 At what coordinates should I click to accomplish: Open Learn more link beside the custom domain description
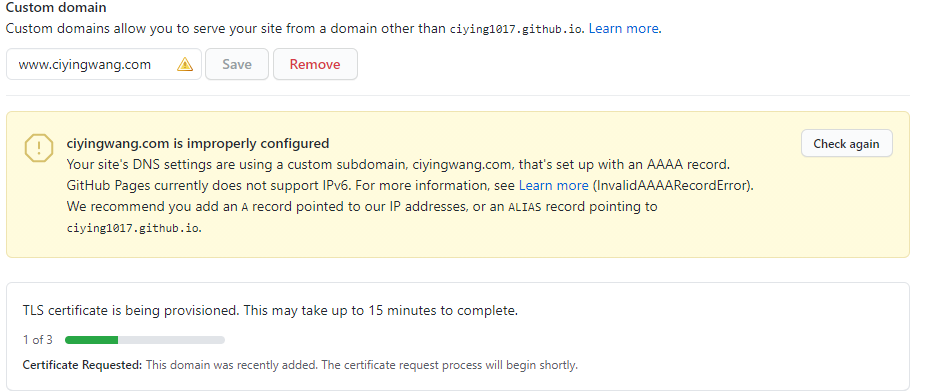pos(623,28)
